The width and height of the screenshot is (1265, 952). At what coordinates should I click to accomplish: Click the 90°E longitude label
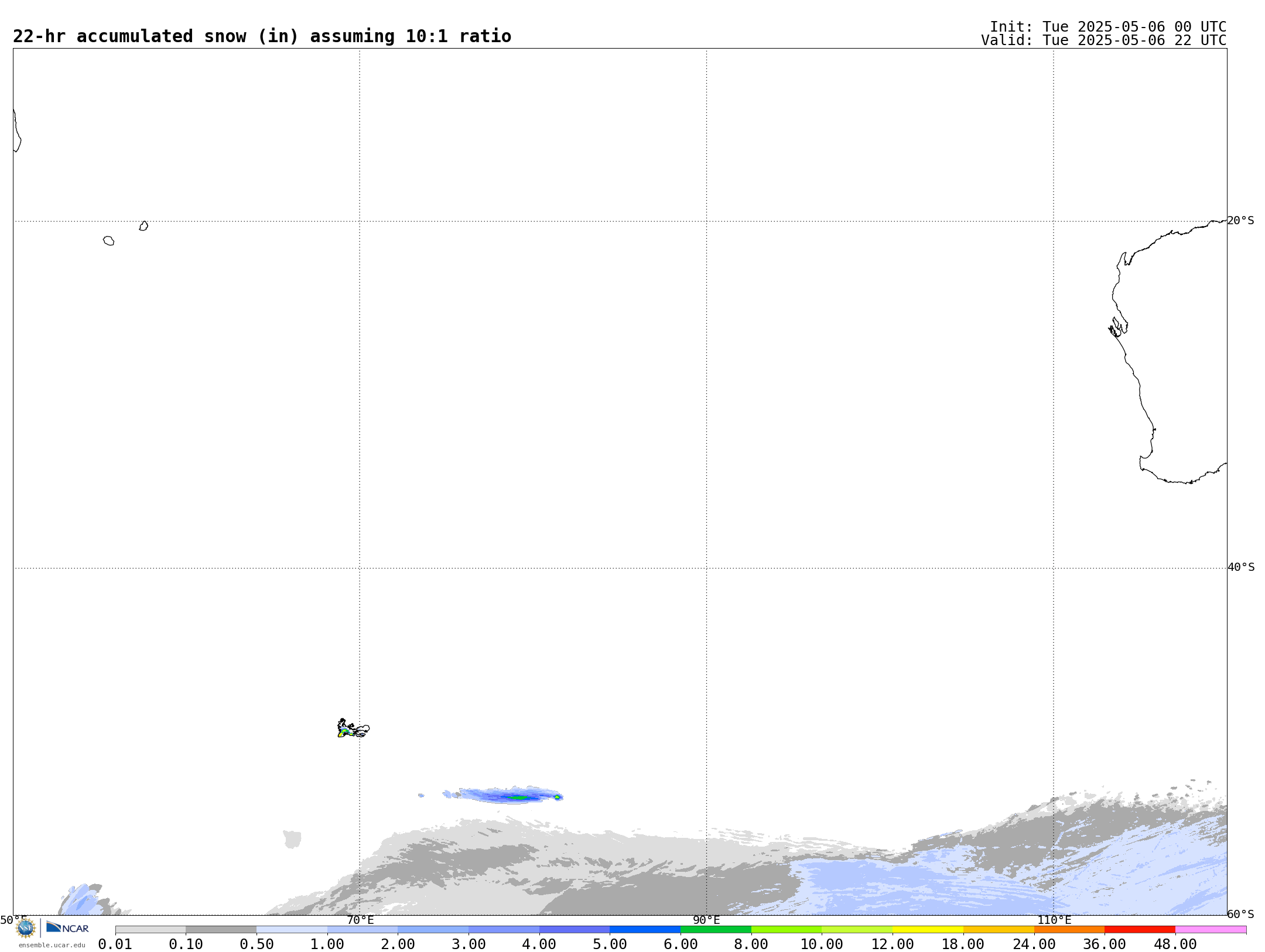pos(706,920)
